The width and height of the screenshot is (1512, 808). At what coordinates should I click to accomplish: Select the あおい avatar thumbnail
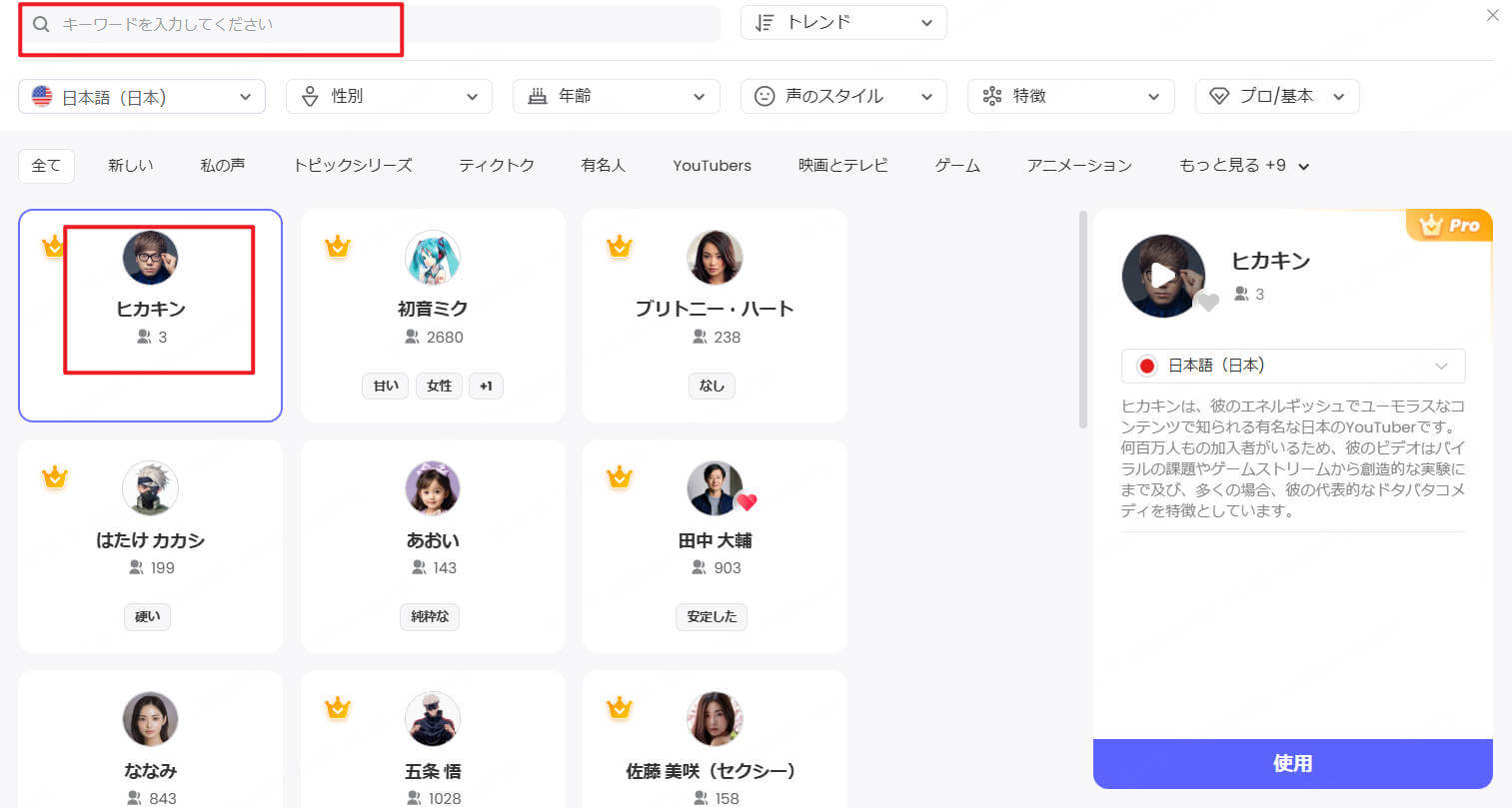click(x=433, y=488)
